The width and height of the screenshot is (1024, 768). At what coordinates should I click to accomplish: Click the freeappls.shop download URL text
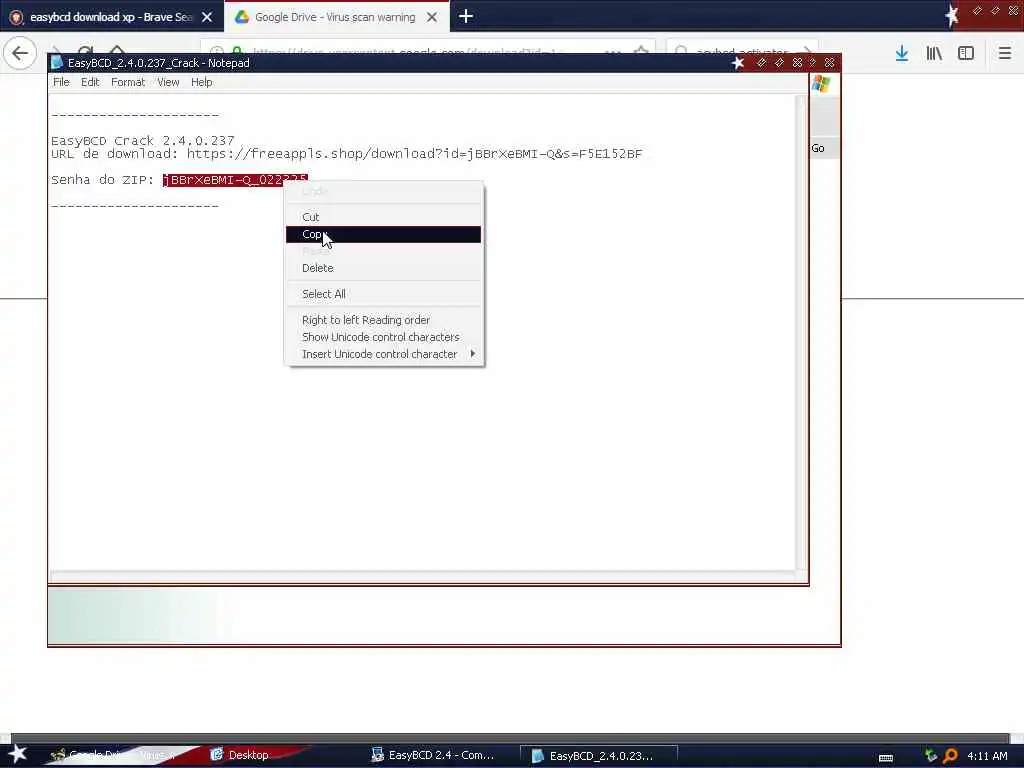(414, 154)
